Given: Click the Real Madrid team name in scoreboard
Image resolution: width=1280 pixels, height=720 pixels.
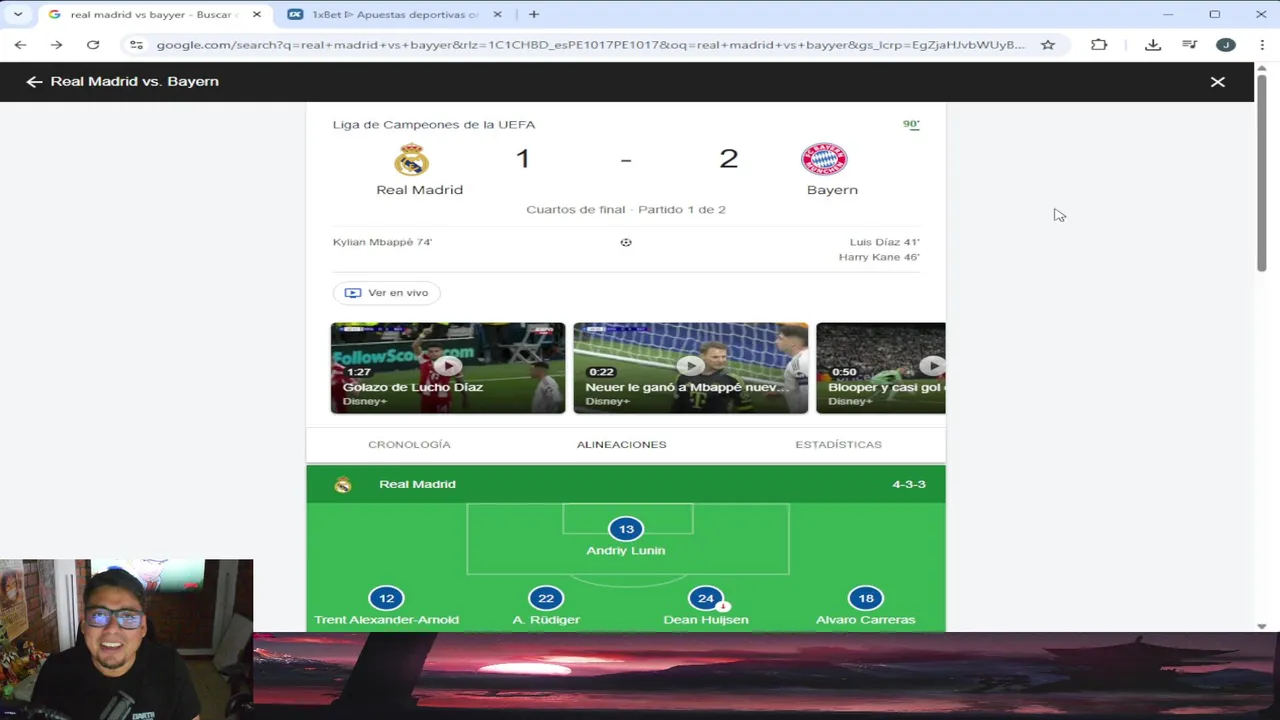Looking at the screenshot, I should click(x=419, y=190).
